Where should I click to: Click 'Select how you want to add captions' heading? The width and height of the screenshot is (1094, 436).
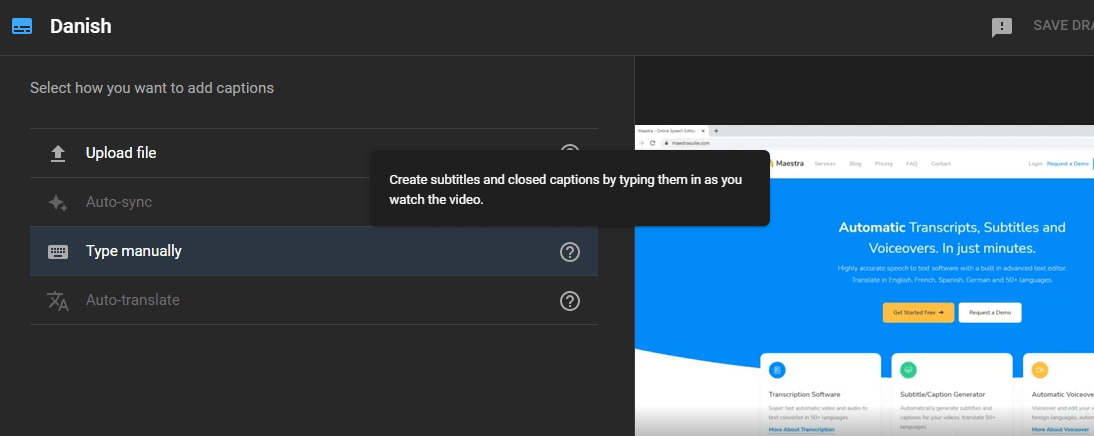[152, 88]
